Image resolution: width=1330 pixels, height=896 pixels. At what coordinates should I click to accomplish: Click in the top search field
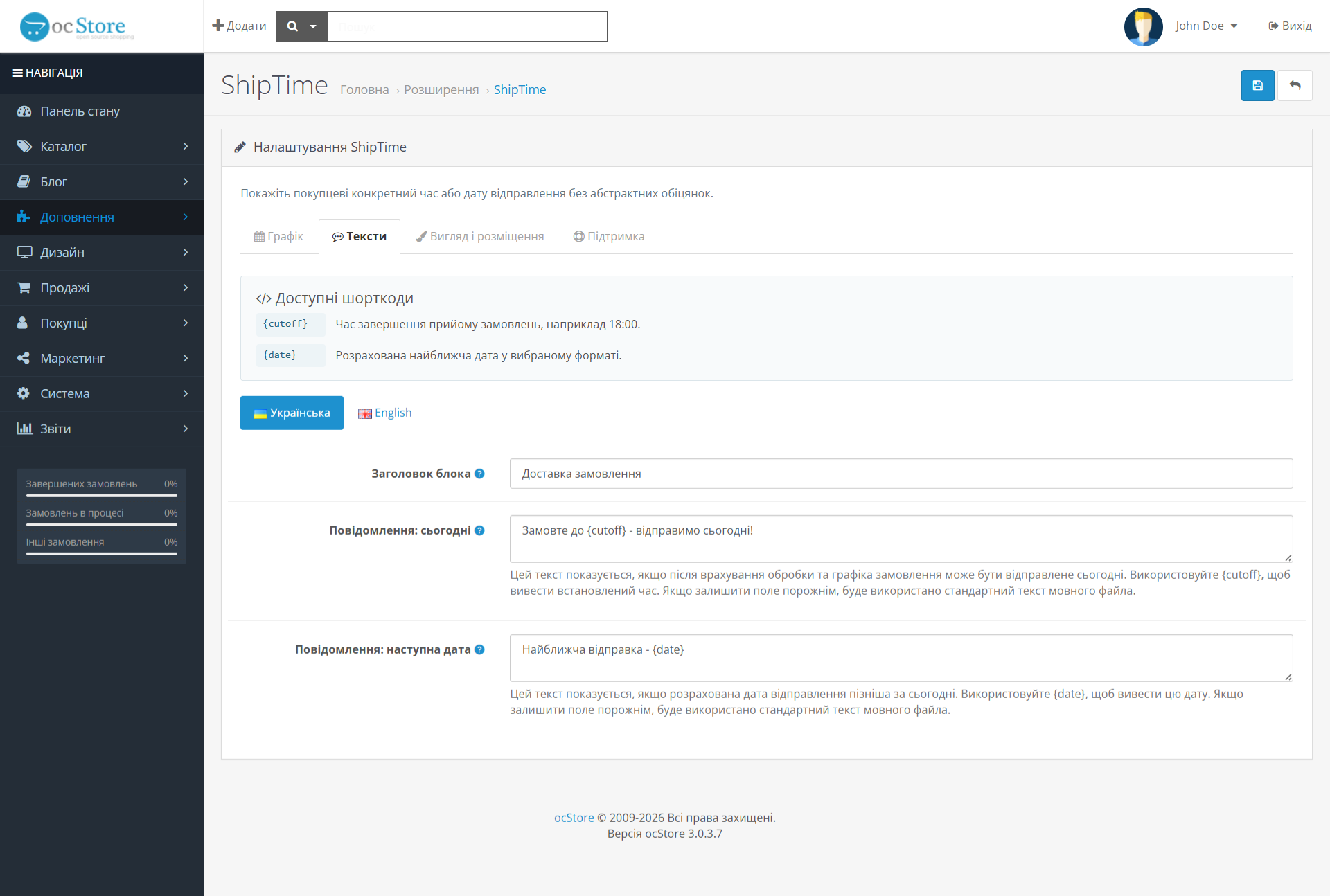pyautogui.click(x=467, y=26)
